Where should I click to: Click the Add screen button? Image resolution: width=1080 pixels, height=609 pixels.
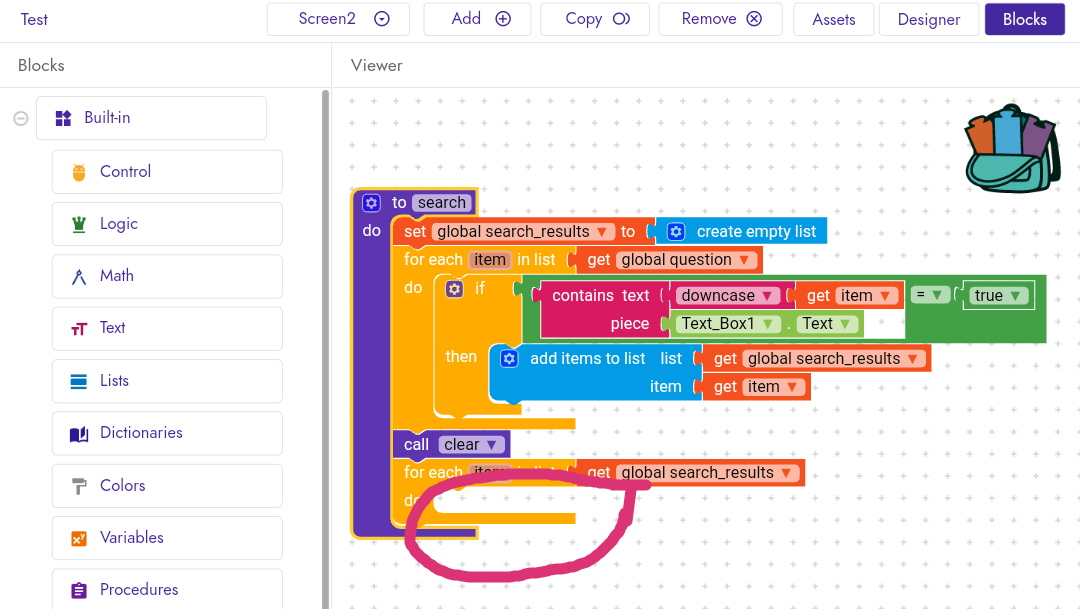pos(477,19)
